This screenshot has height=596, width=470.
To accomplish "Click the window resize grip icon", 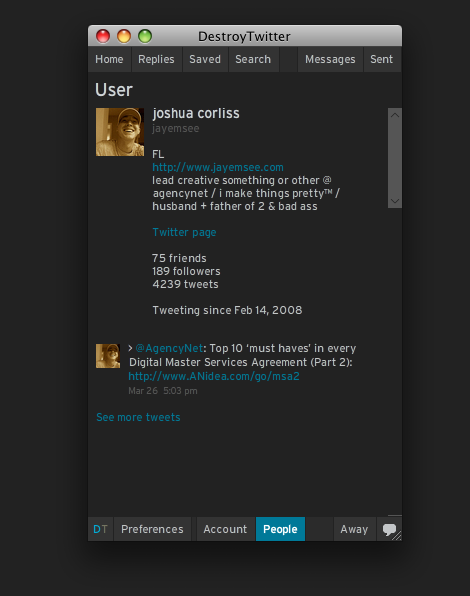I will (x=397, y=536).
